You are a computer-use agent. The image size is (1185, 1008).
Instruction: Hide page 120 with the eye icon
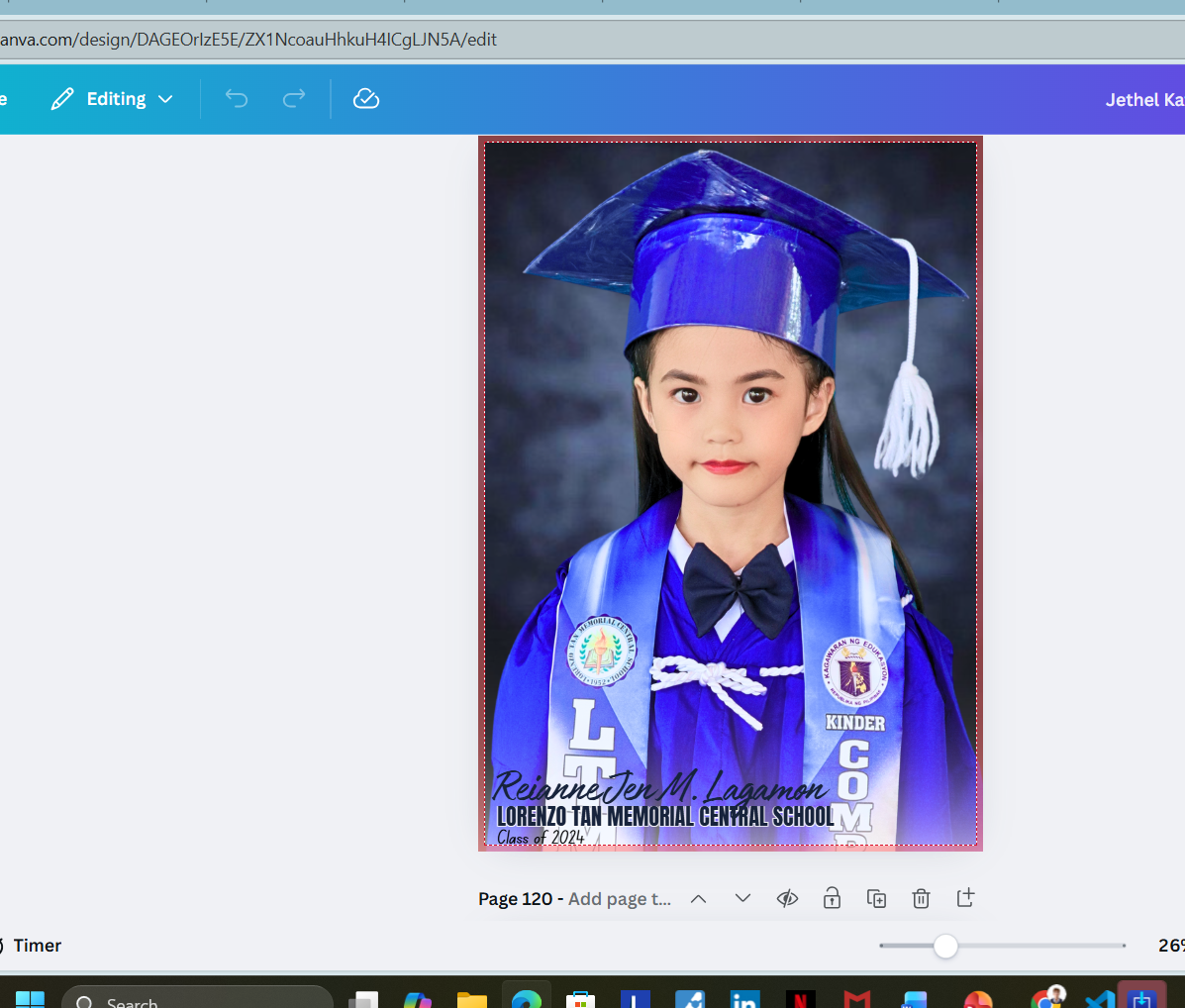(x=787, y=898)
